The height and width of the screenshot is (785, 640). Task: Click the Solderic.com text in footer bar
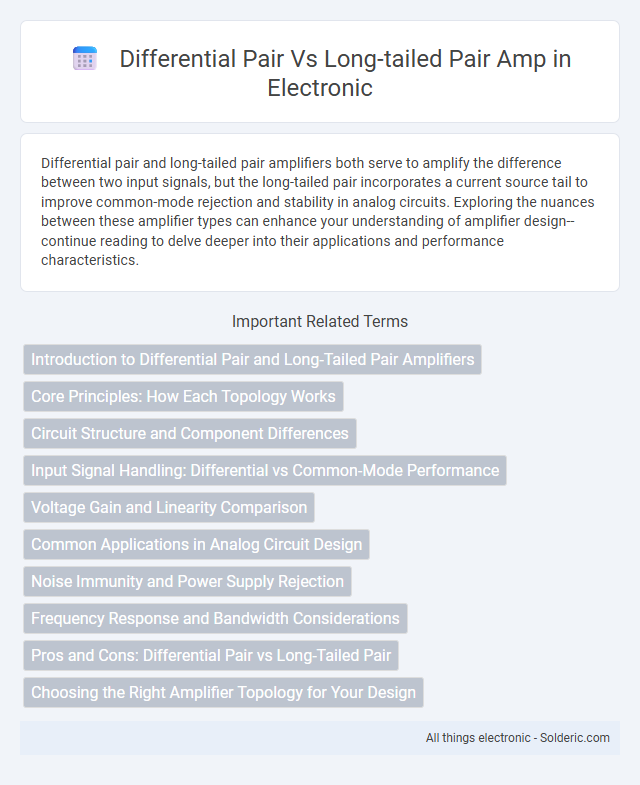coord(574,738)
